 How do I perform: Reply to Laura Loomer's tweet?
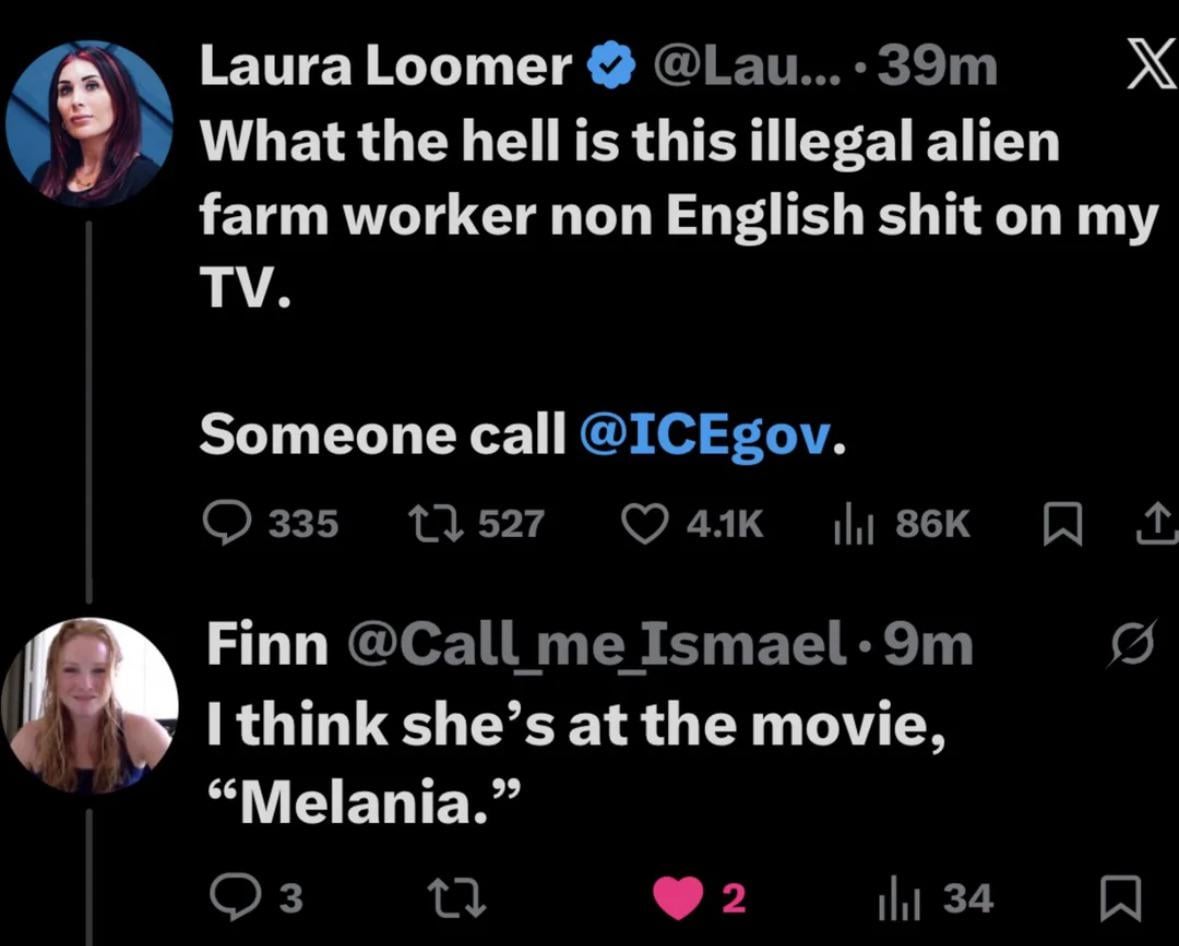(230, 523)
